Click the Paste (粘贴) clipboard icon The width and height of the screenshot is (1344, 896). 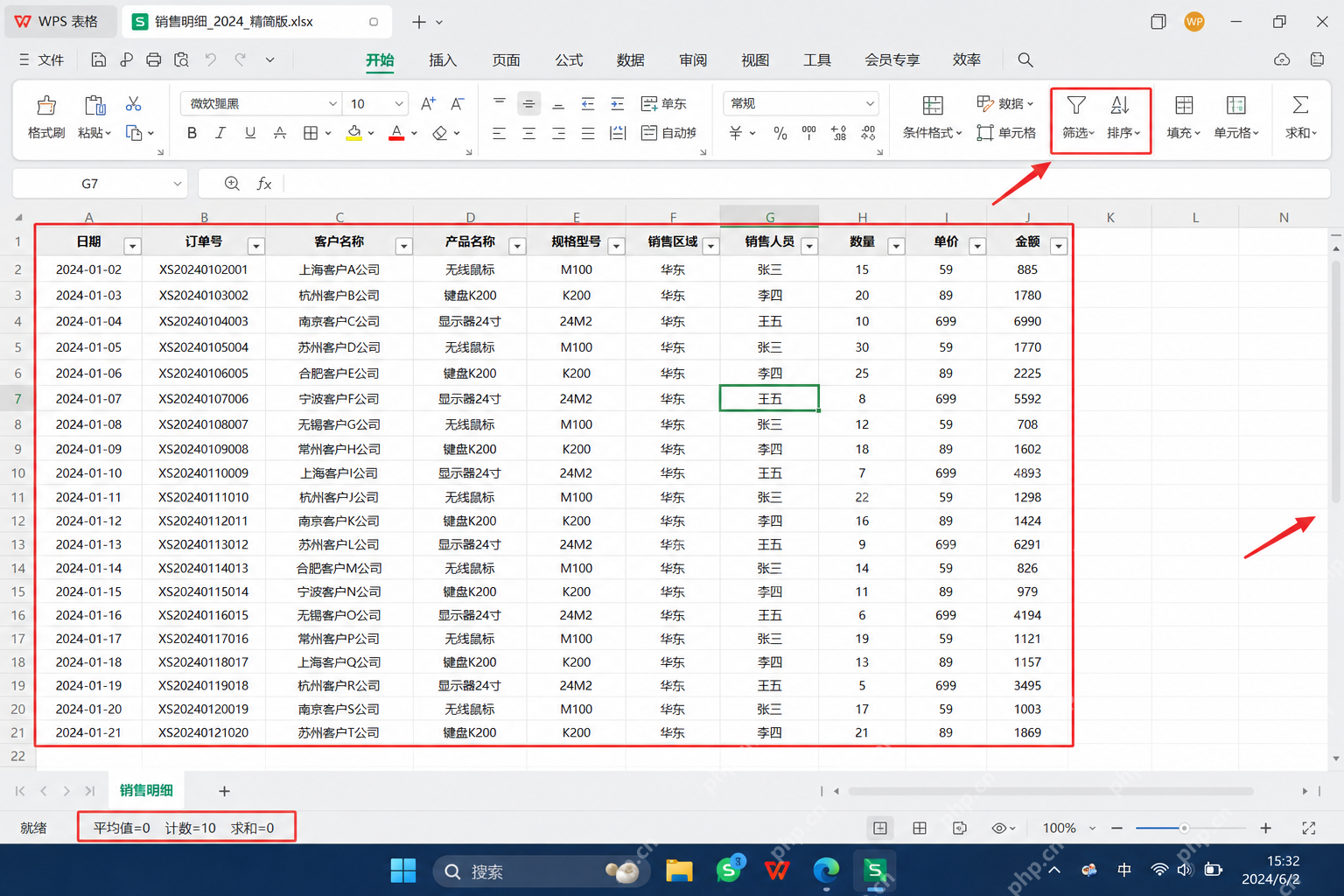(x=94, y=106)
